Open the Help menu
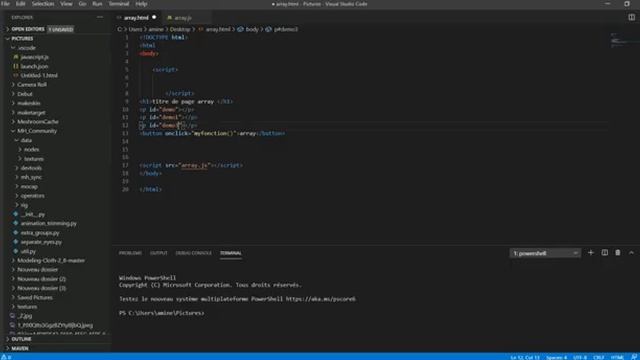 click(141, 4)
